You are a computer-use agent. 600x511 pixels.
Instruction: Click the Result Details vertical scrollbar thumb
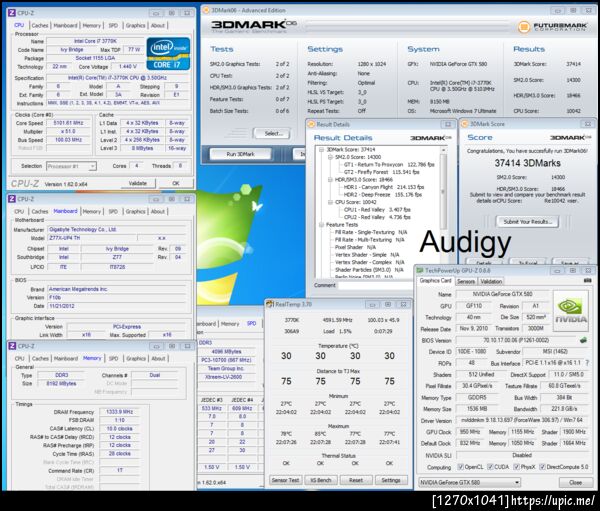tap(443, 191)
